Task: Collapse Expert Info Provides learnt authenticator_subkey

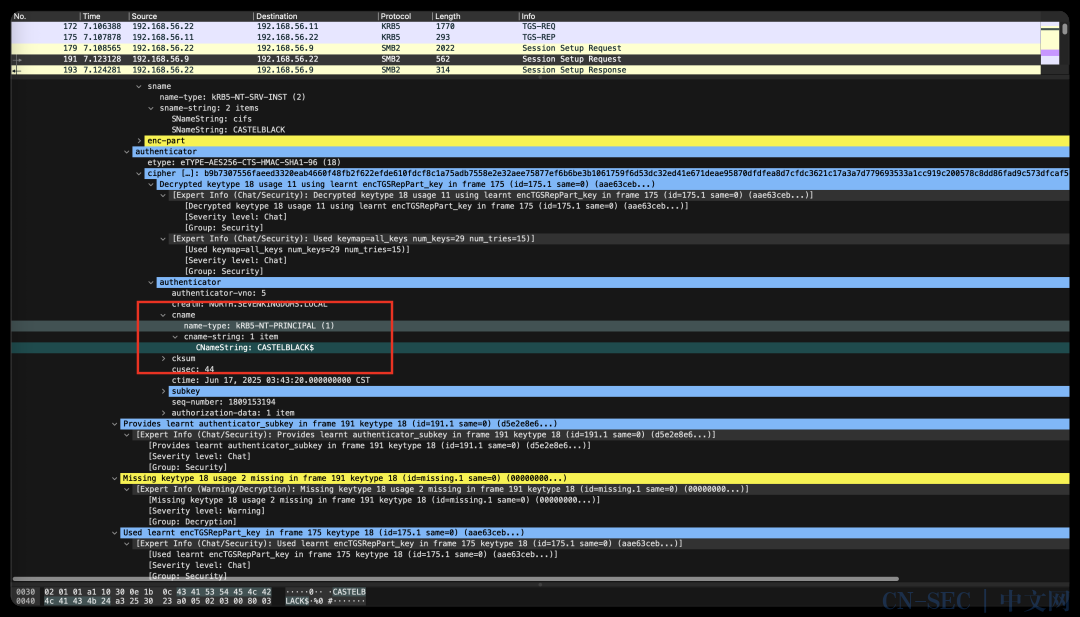Action: click(x=127, y=435)
